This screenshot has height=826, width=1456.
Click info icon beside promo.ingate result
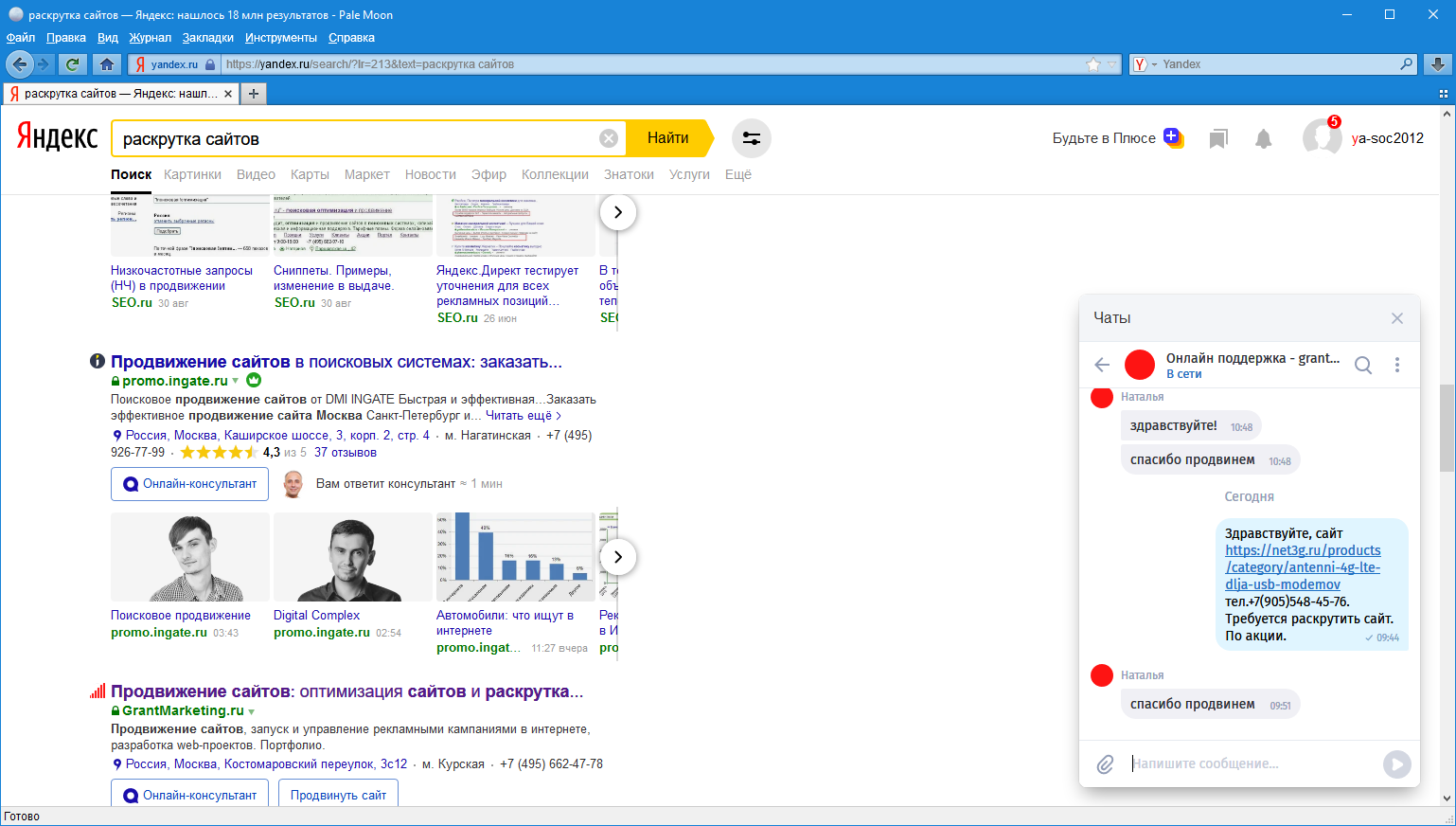[97, 361]
